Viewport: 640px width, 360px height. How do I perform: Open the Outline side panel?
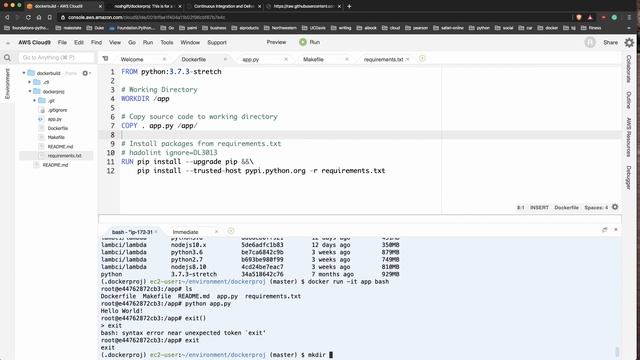(629, 100)
